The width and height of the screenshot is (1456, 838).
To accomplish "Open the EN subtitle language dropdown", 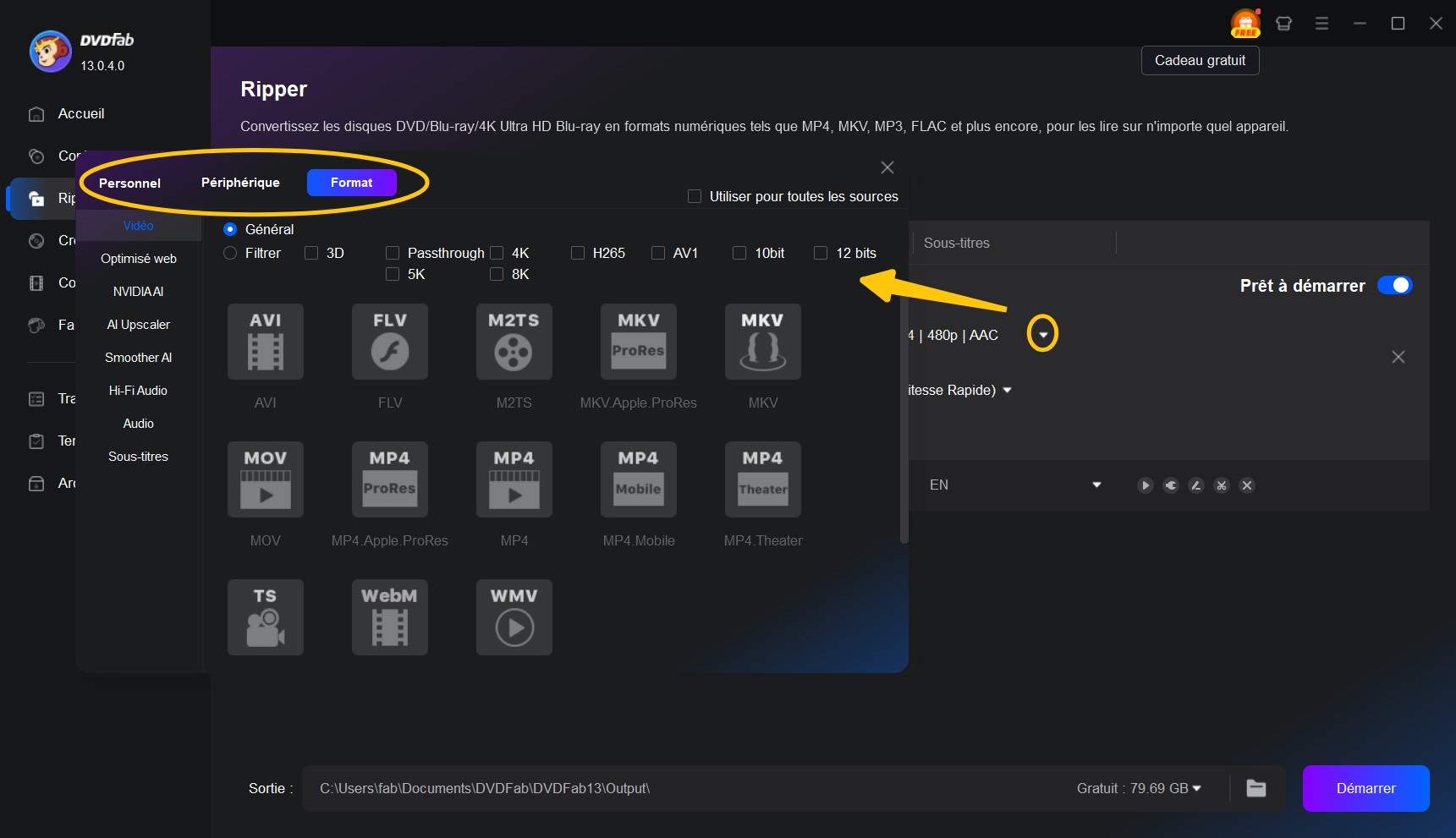I will [1096, 485].
